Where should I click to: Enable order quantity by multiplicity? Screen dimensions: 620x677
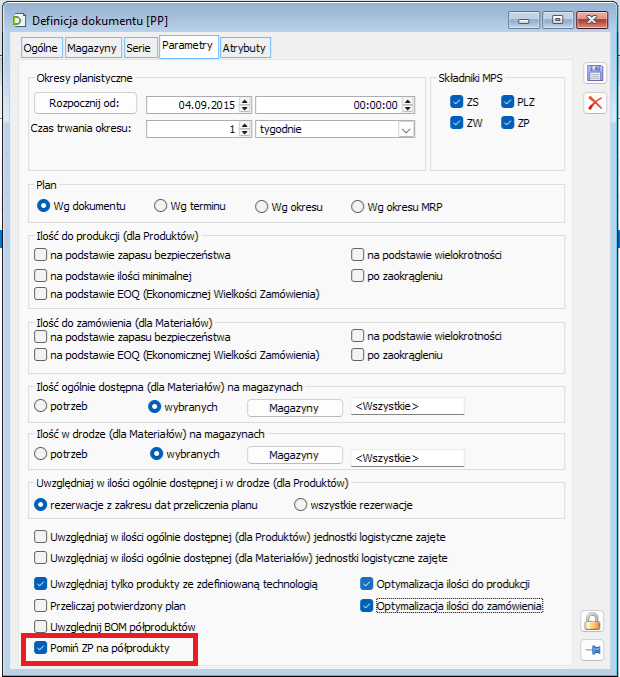pos(357,335)
